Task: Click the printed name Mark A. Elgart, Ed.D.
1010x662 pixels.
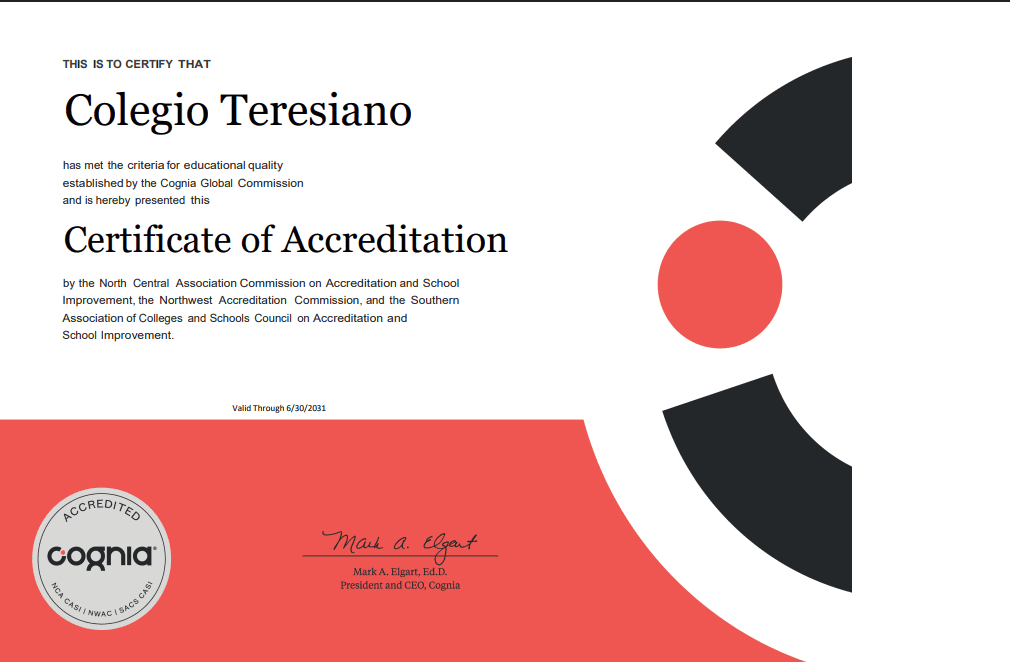Action: (x=400, y=571)
